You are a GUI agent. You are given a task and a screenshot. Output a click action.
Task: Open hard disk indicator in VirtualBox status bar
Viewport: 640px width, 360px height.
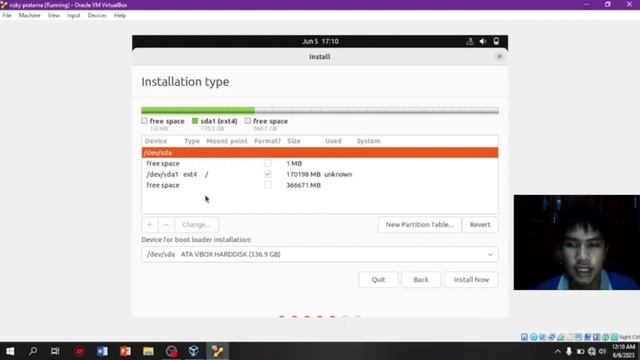tap(524, 337)
